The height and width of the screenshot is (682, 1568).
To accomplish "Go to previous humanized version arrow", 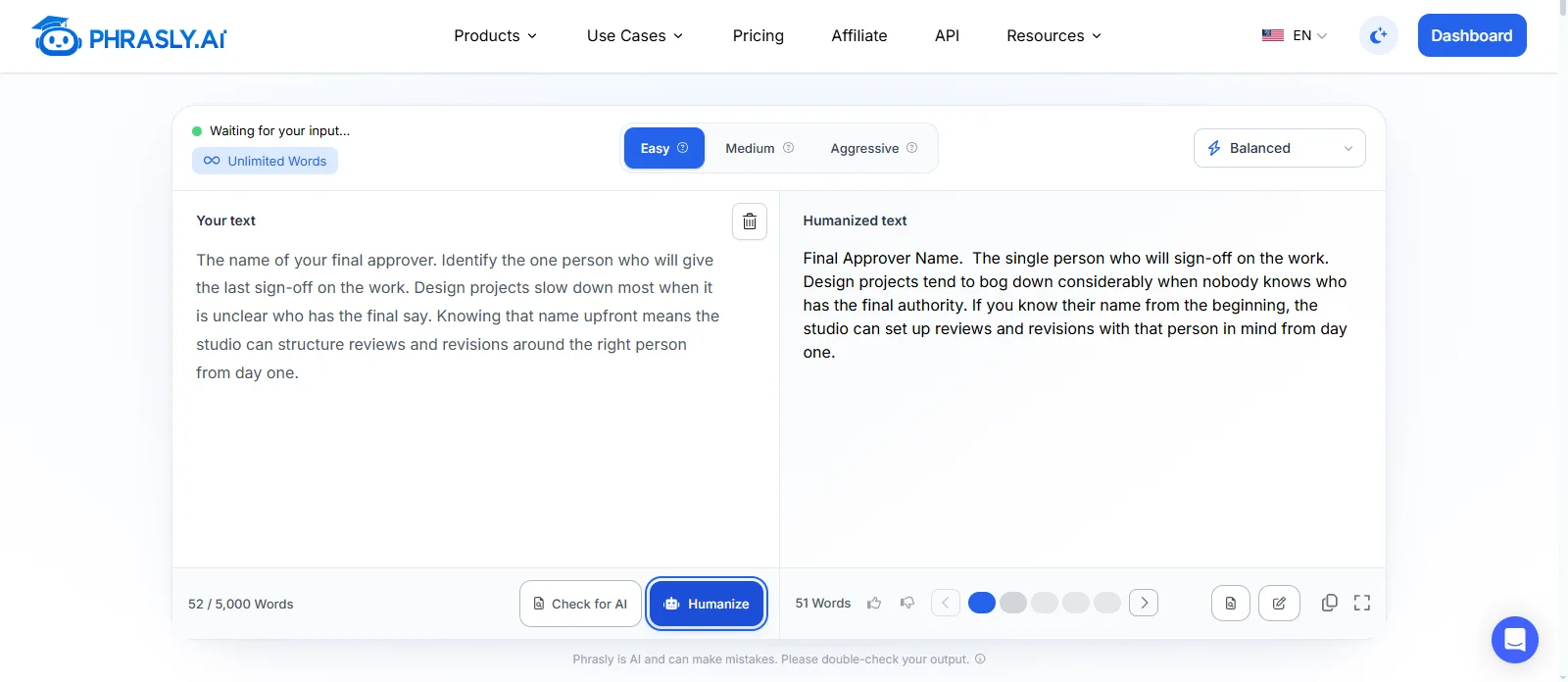I will tap(945, 603).
